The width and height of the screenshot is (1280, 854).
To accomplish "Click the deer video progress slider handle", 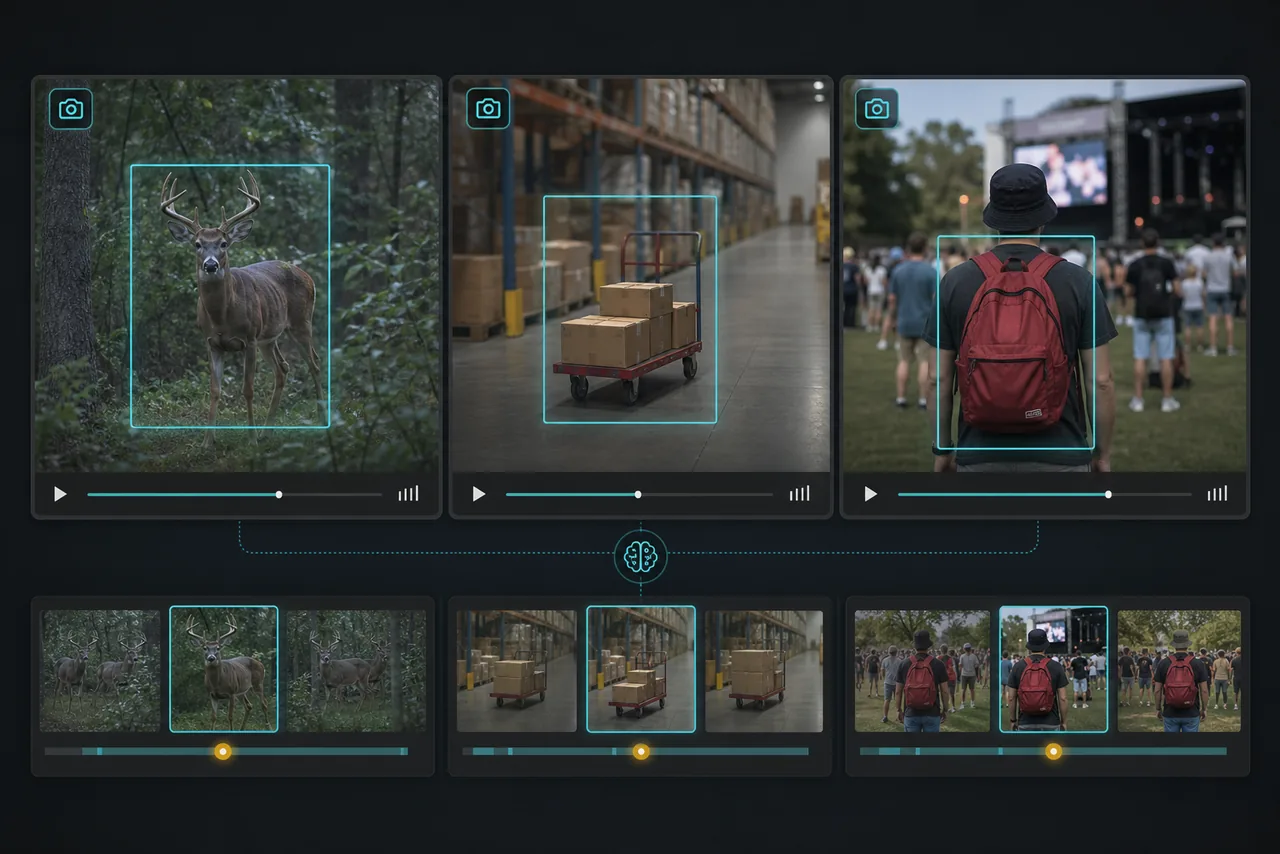I will point(279,494).
